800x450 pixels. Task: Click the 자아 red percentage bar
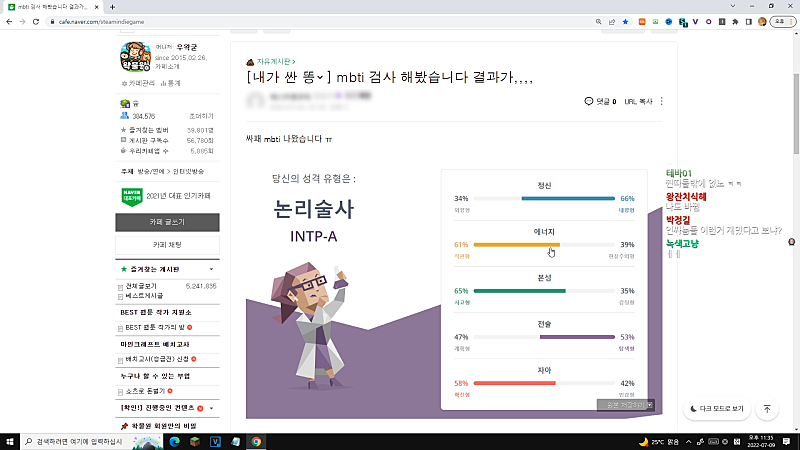[x=514, y=383]
